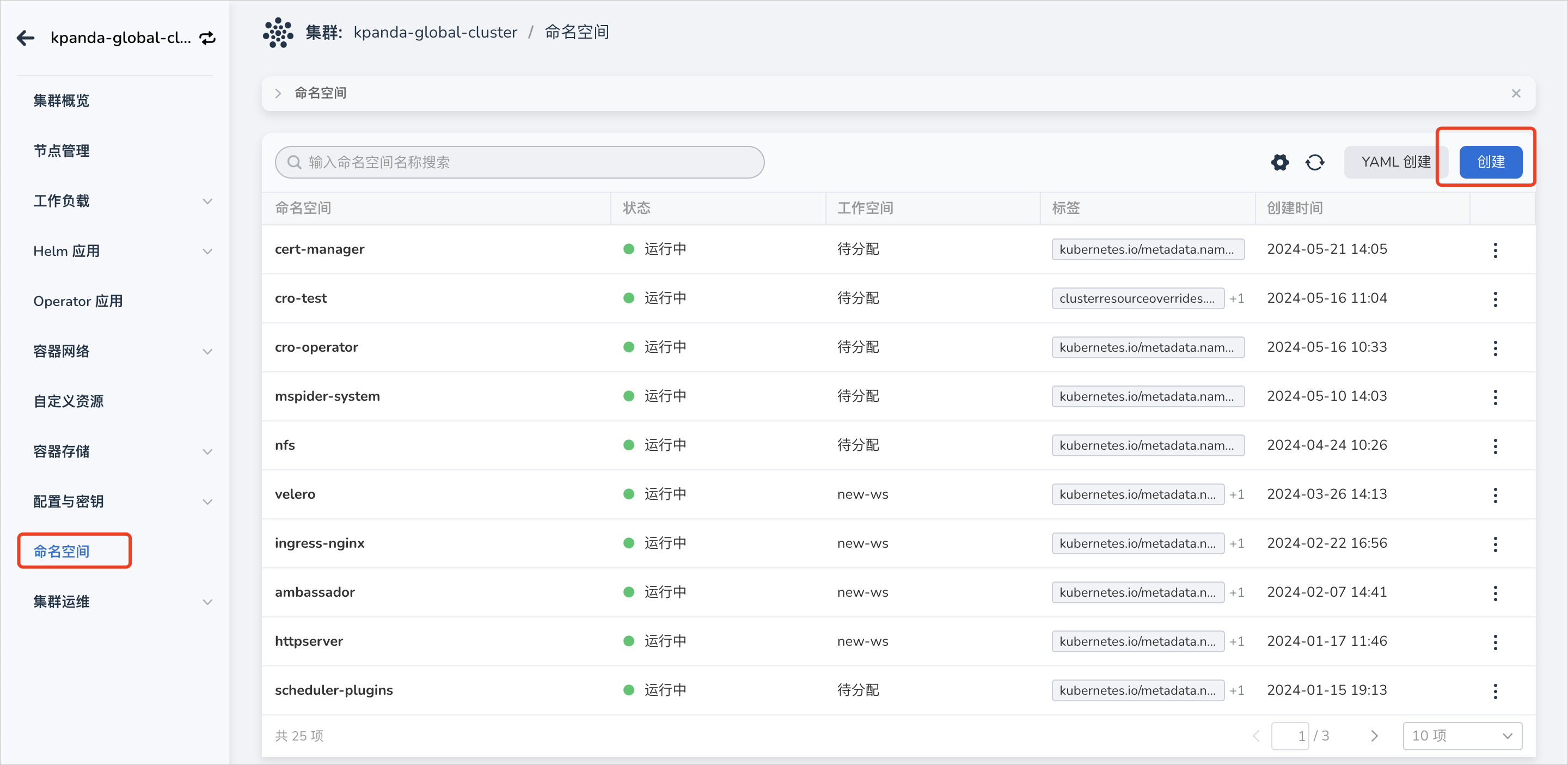Open more actions for httpserver row
The height and width of the screenshot is (765, 1568).
click(x=1495, y=641)
